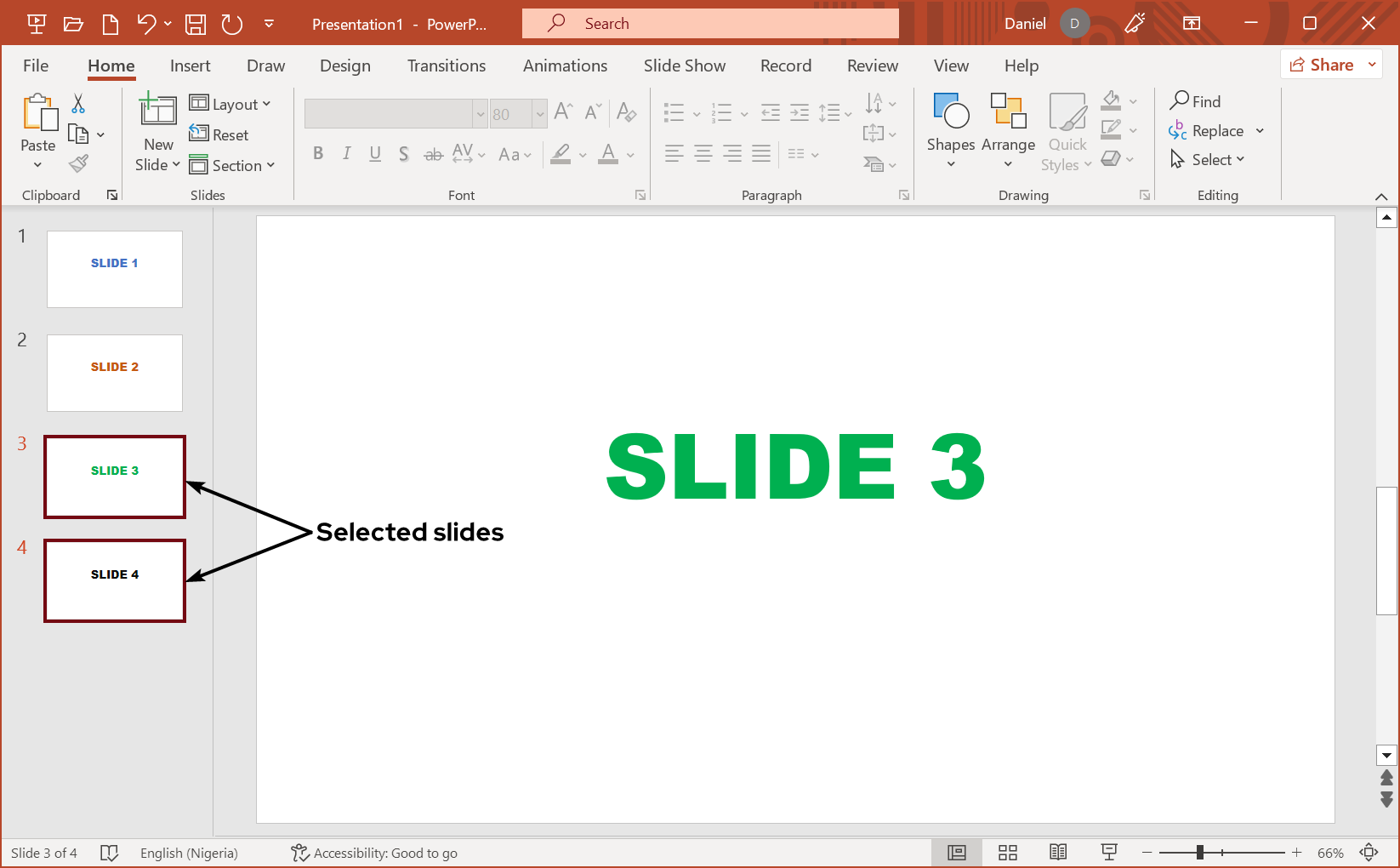Viewport: 1400px width, 868px height.
Task: Select the Slide 2 thumbnail
Action: pos(114,373)
